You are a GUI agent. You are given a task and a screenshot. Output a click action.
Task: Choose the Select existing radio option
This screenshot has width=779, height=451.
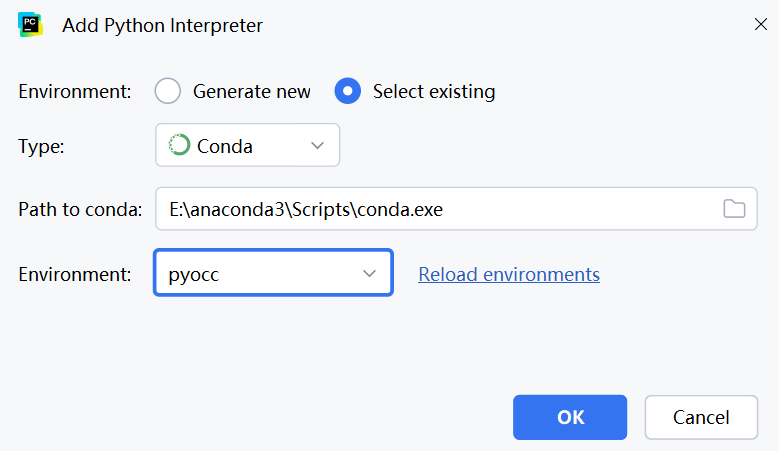click(x=348, y=92)
